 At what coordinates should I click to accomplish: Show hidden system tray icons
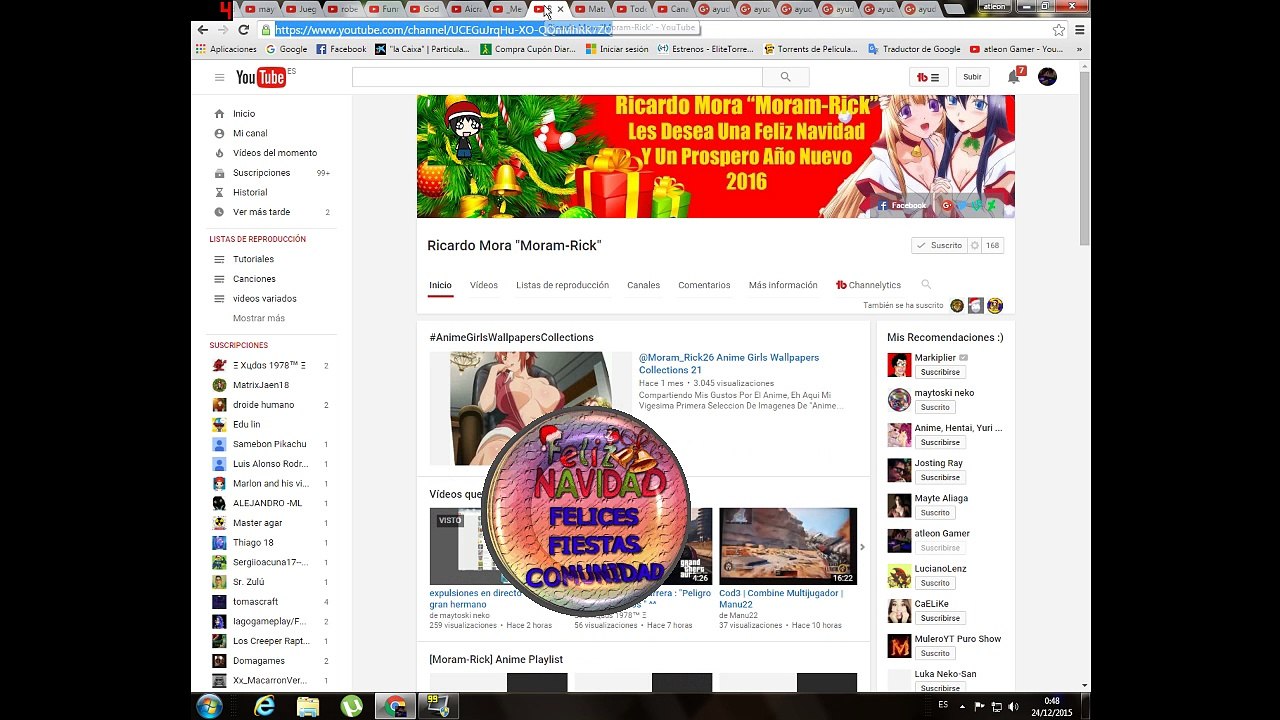pos(962,706)
